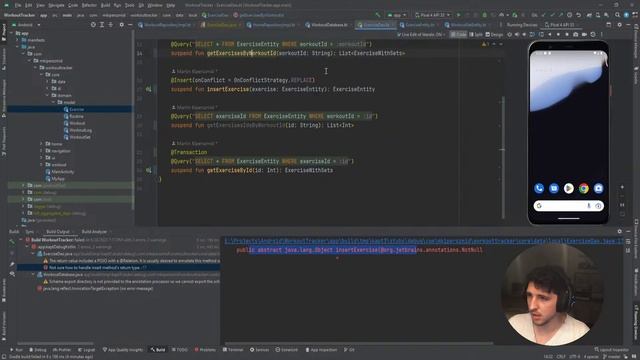
Task: Click the Undo arrow in top toolbar
Action: pos(578,15)
